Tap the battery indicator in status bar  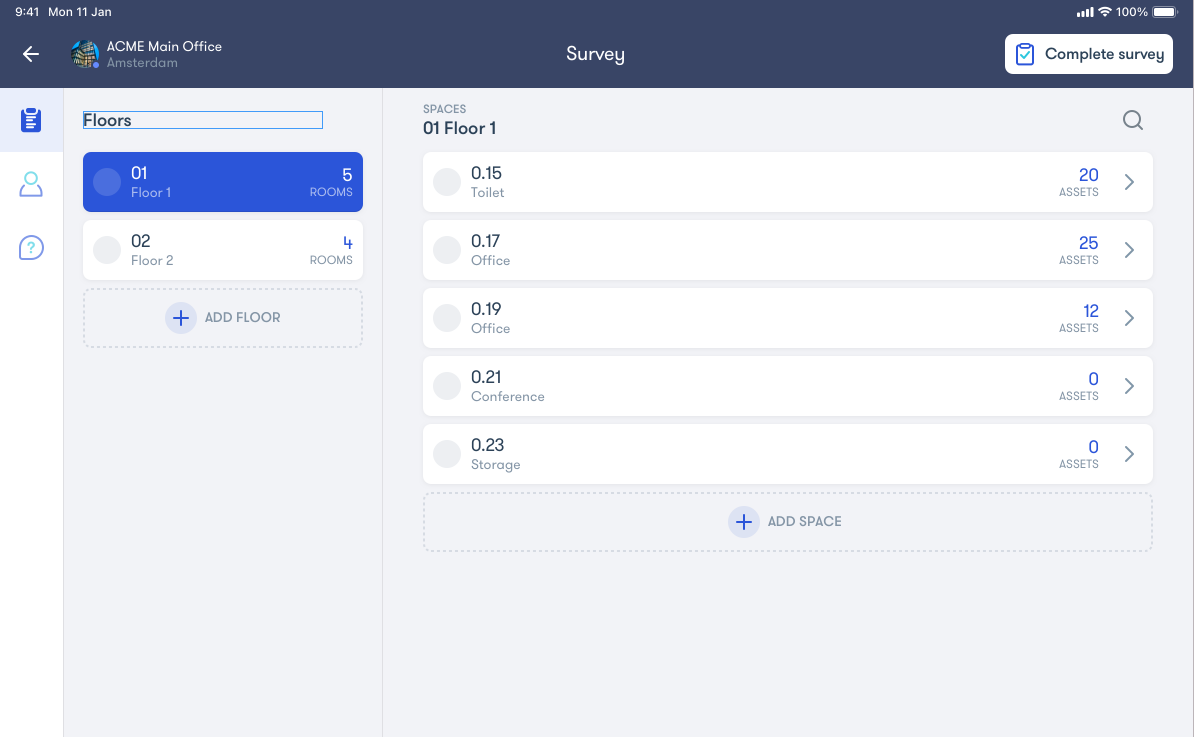(x=1164, y=12)
